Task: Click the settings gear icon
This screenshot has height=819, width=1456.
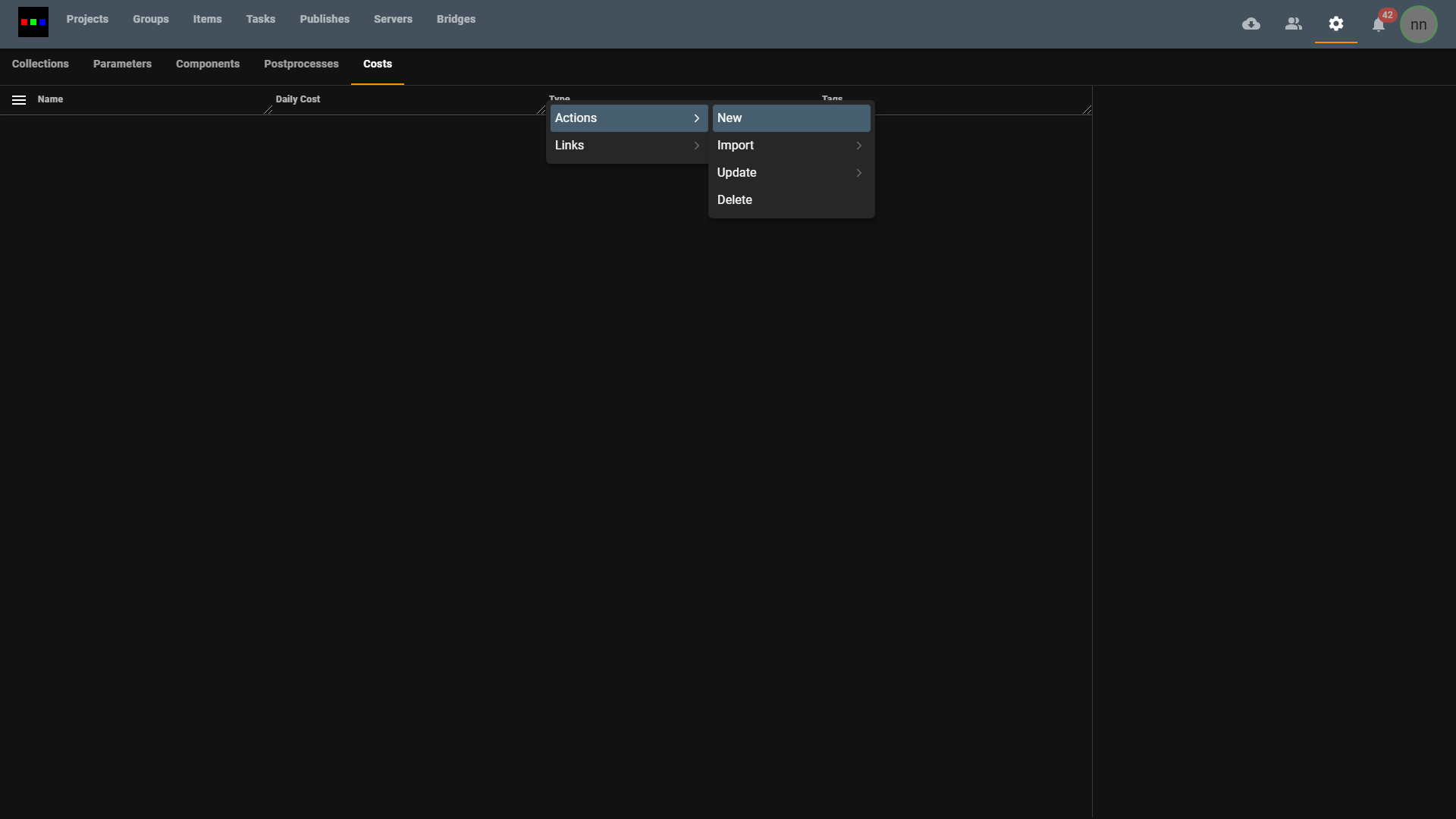Action: [x=1336, y=24]
